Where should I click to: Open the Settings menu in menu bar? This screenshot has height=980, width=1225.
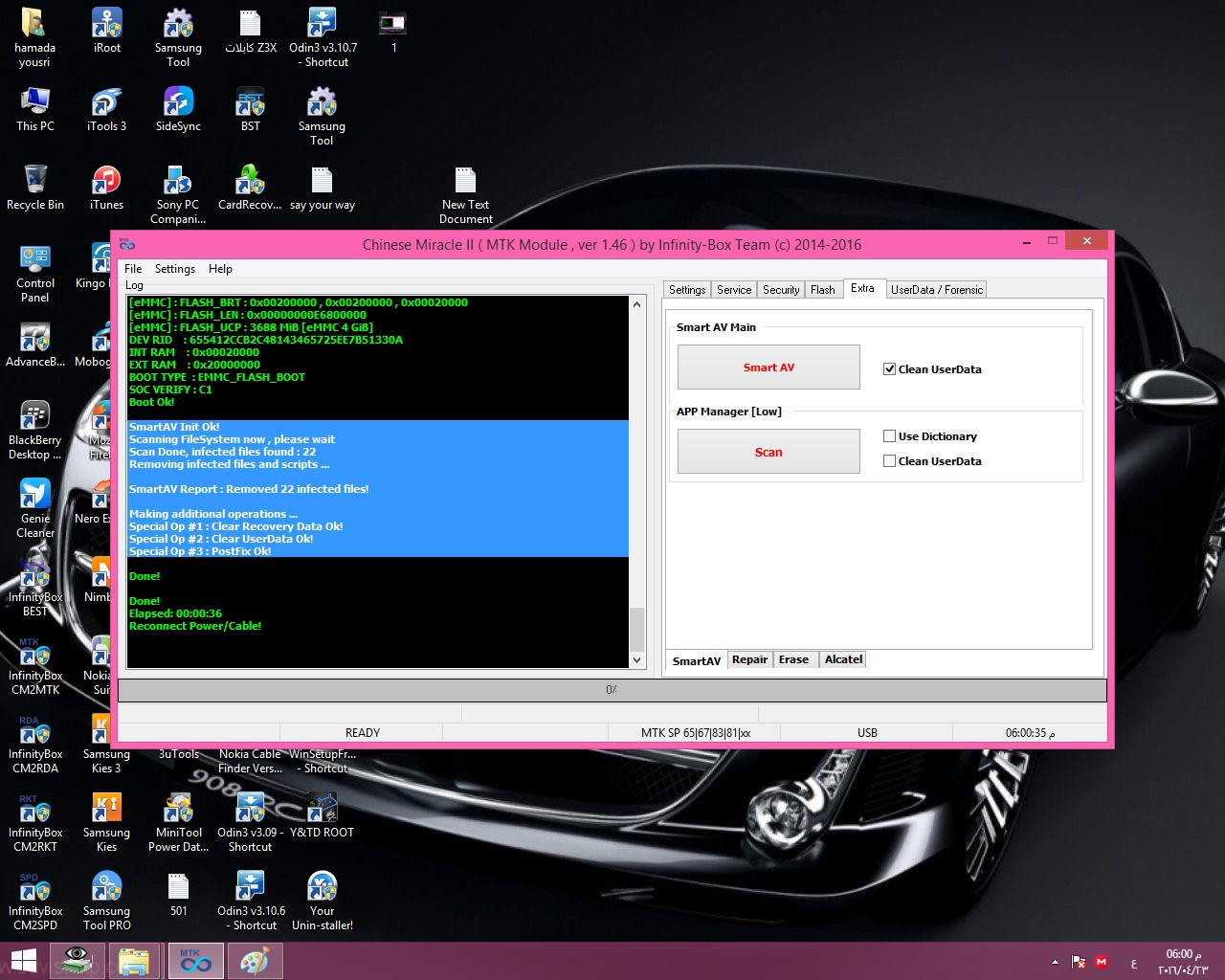click(175, 269)
